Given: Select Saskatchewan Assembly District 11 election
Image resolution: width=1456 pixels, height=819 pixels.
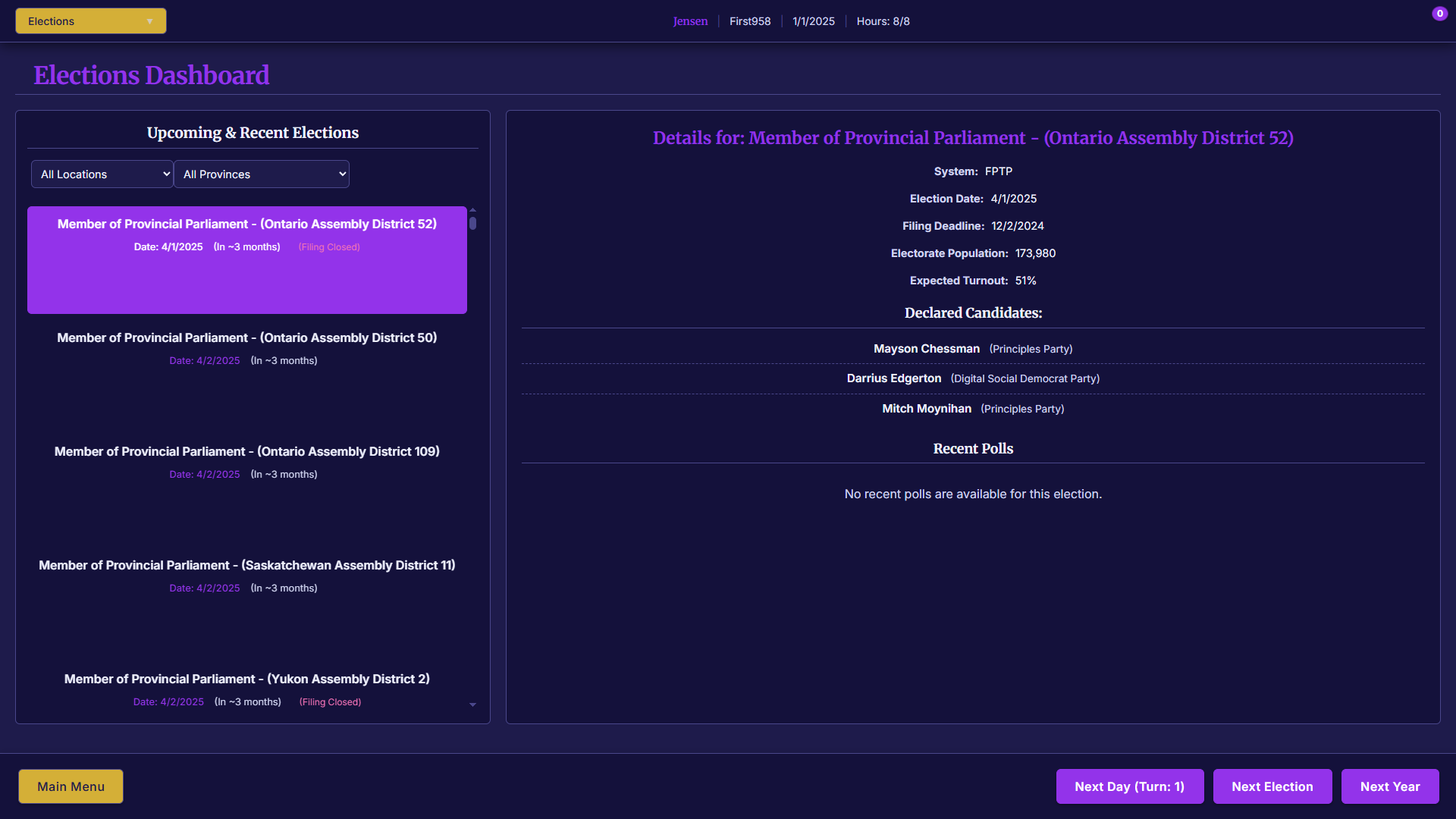Looking at the screenshot, I should (246, 576).
